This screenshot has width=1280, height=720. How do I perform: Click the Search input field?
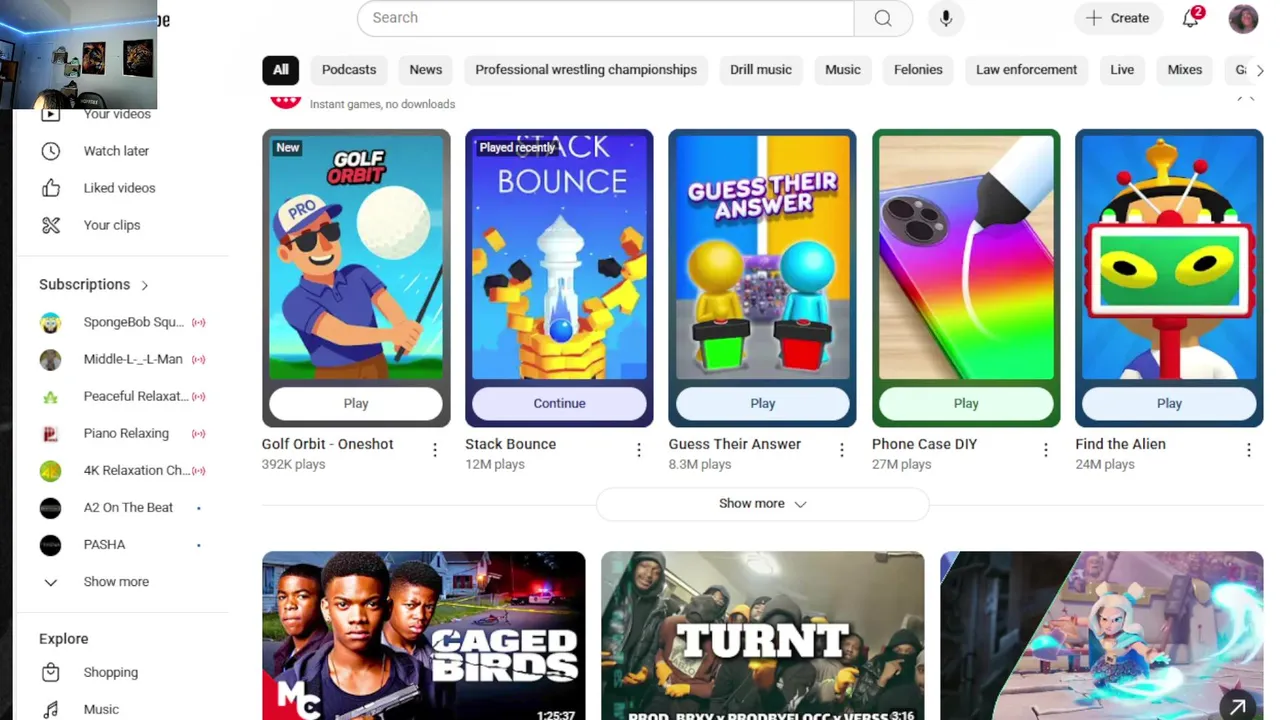[606, 18]
